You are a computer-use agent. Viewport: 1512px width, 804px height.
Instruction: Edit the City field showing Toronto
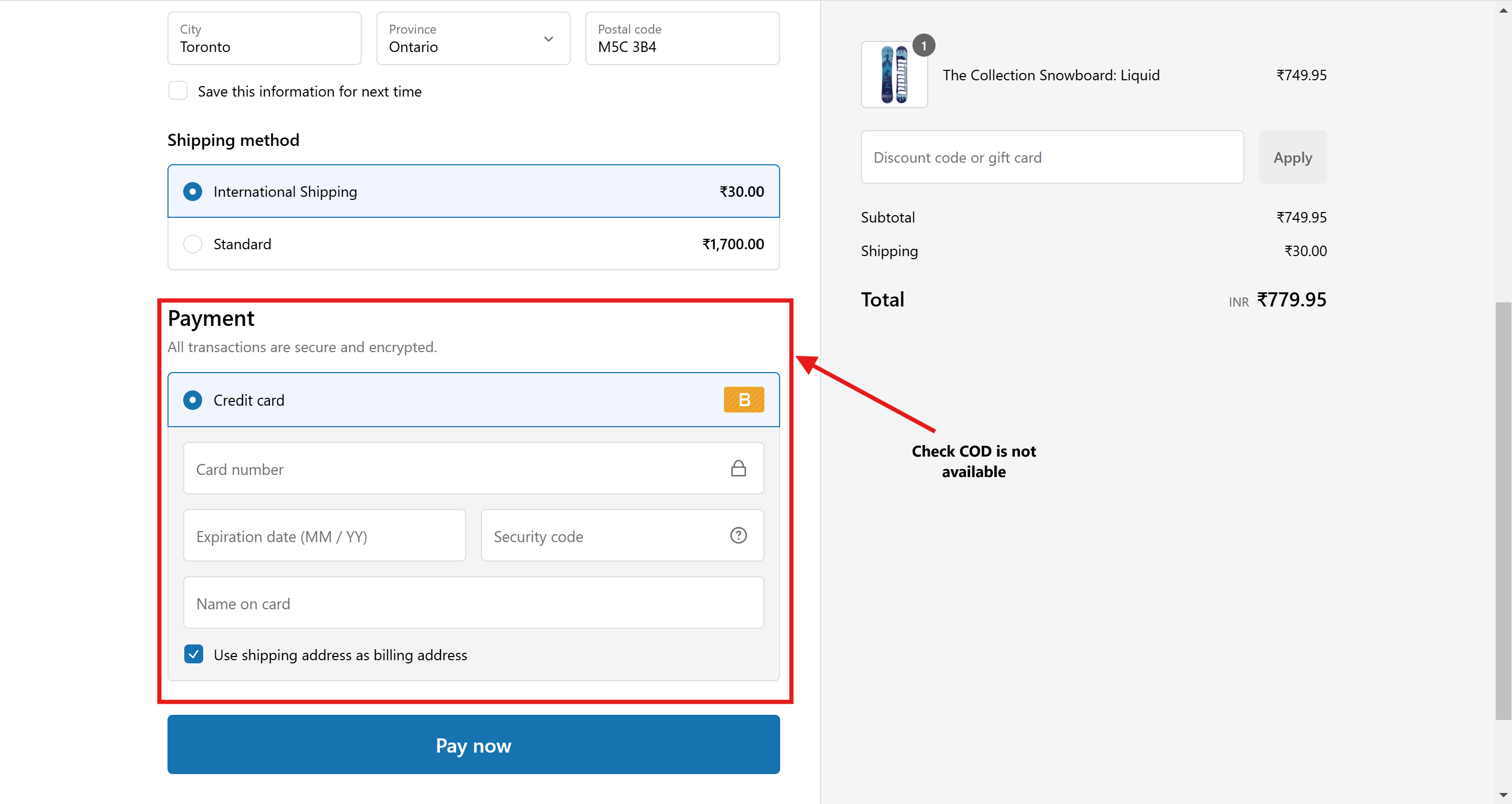[x=264, y=39]
